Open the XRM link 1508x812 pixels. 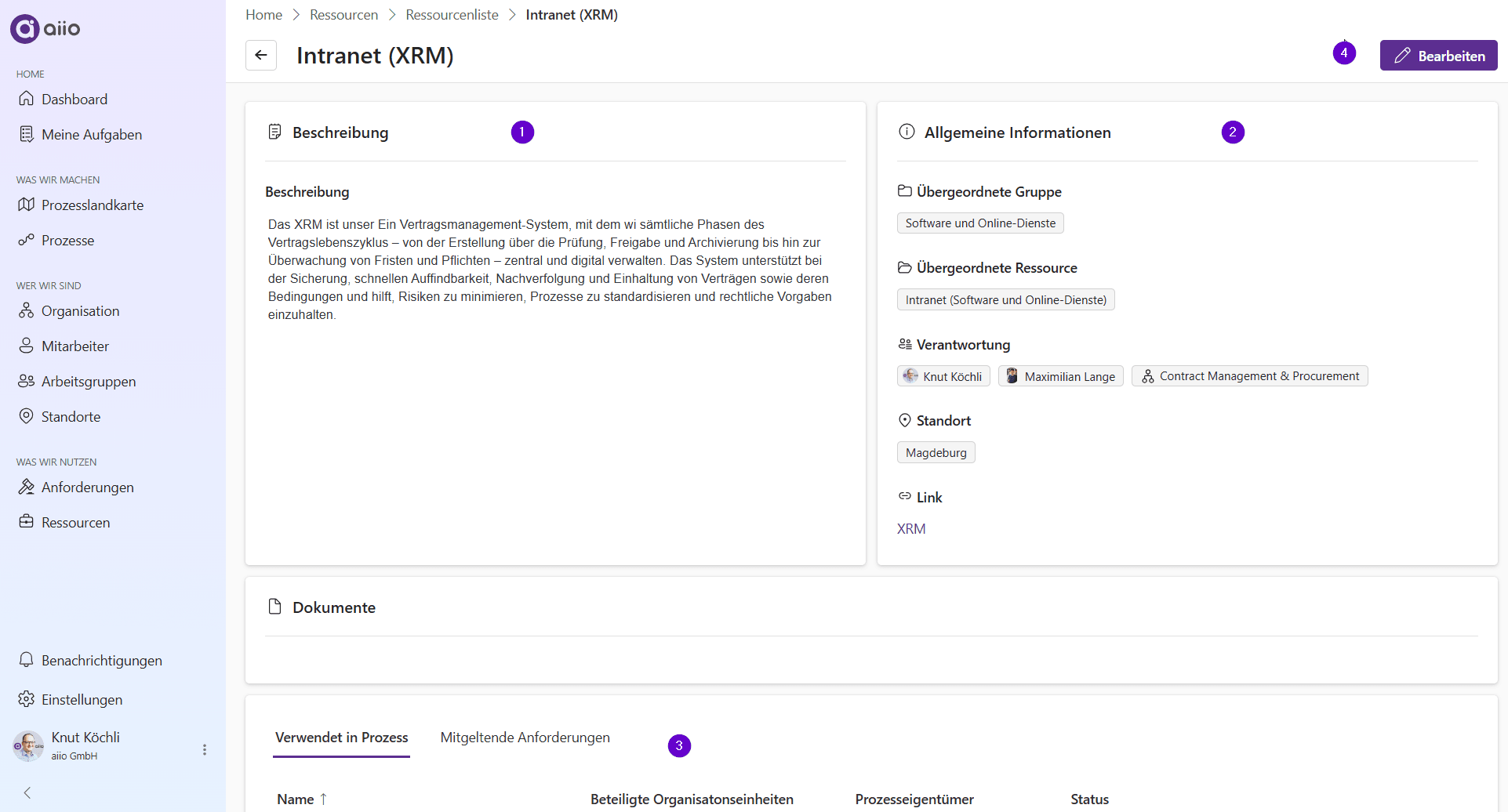tap(911, 529)
